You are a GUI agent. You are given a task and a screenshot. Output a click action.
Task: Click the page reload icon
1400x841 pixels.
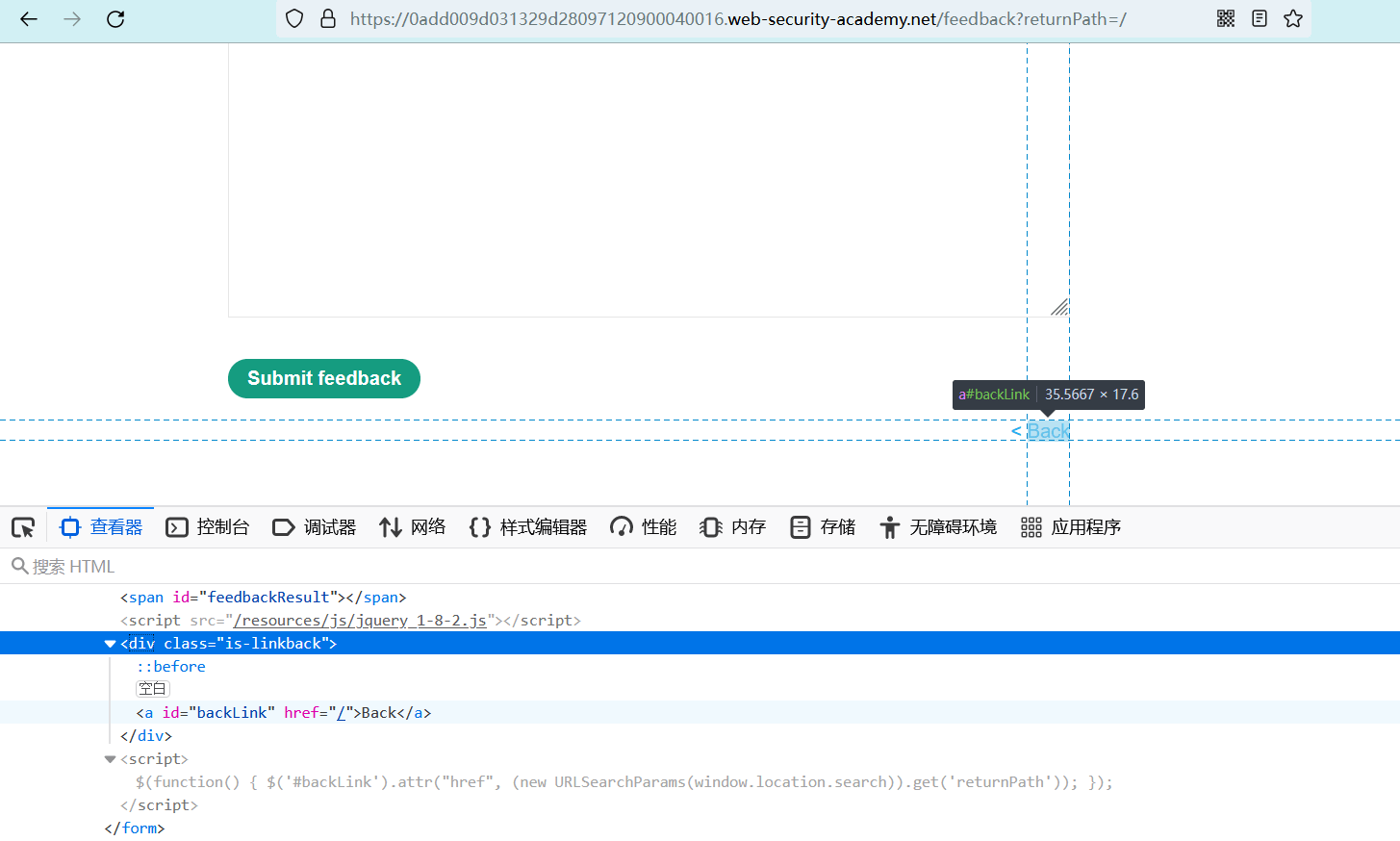[x=115, y=19]
